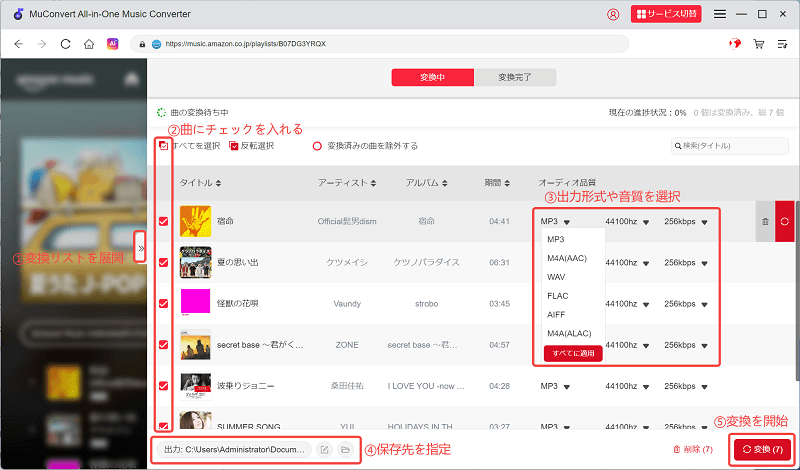Start conversion with 変換 (7) button

pyautogui.click(x=762, y=450)
